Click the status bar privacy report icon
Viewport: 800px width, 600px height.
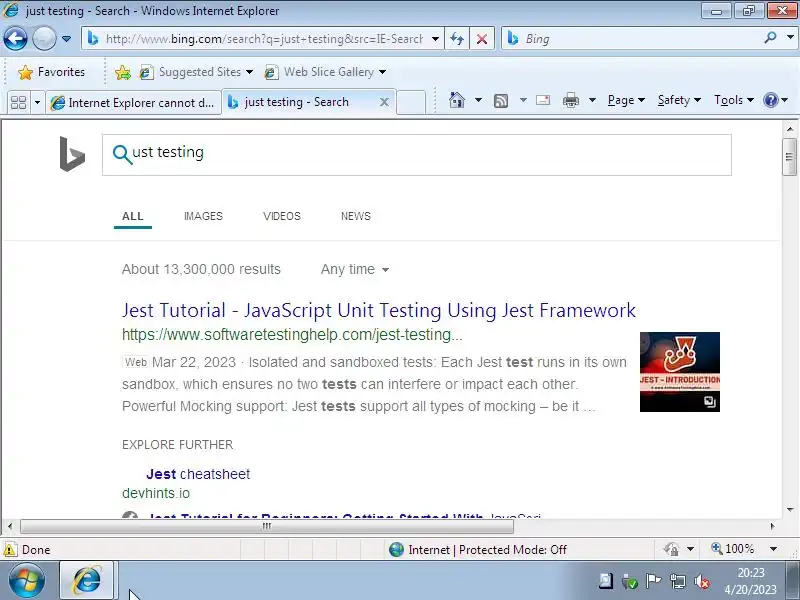tap(671, 549)
